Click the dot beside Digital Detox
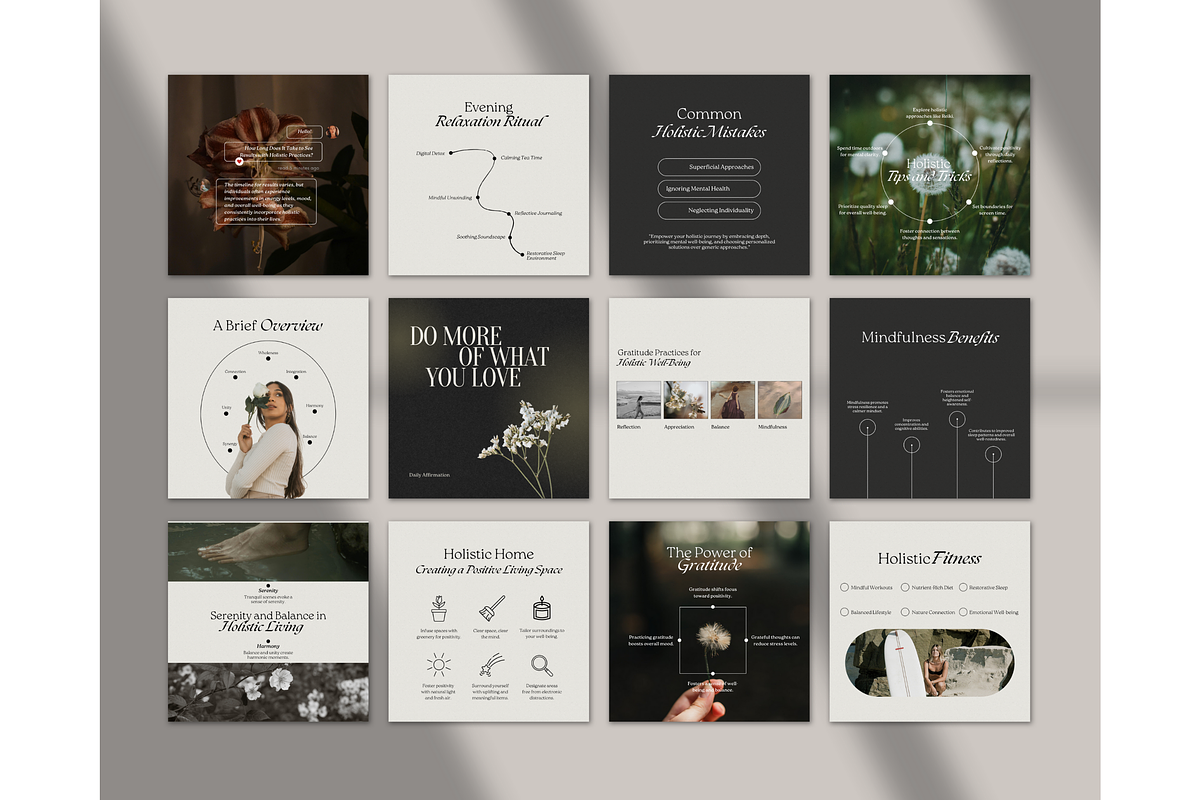The image size is (1200, 800). [452, 153]
